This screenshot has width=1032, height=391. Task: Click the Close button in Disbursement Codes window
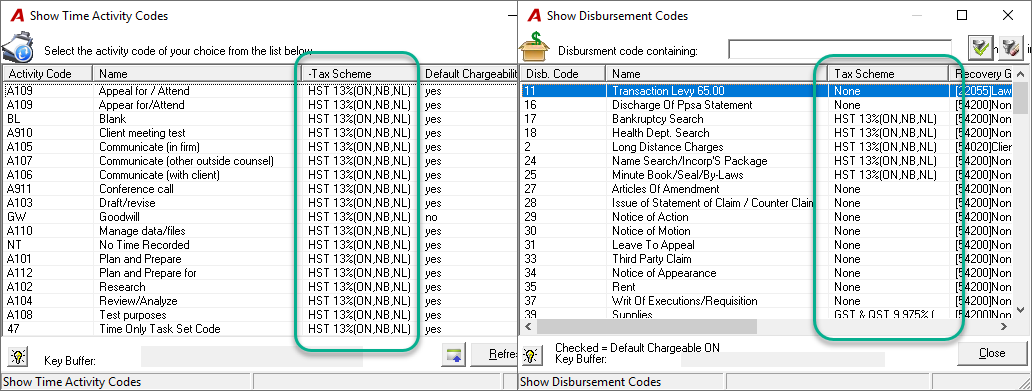tap(992, 353)
